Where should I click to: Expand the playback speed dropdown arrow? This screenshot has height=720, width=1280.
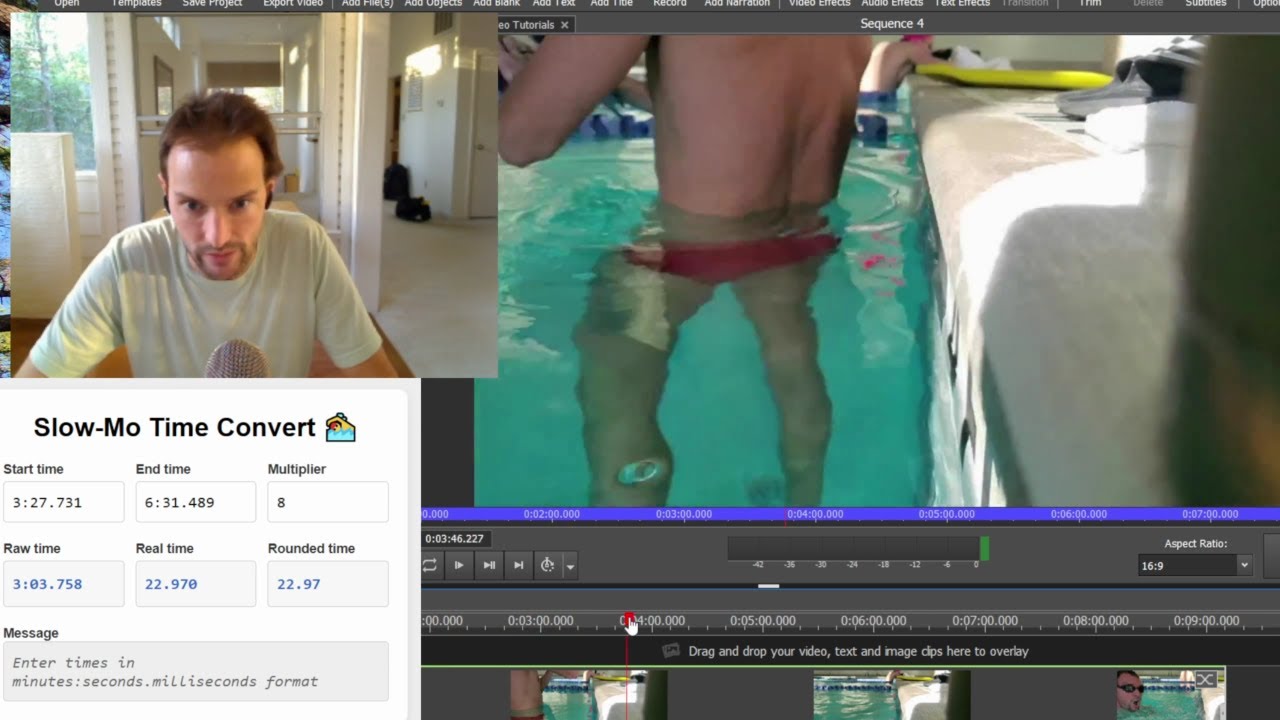570,566
